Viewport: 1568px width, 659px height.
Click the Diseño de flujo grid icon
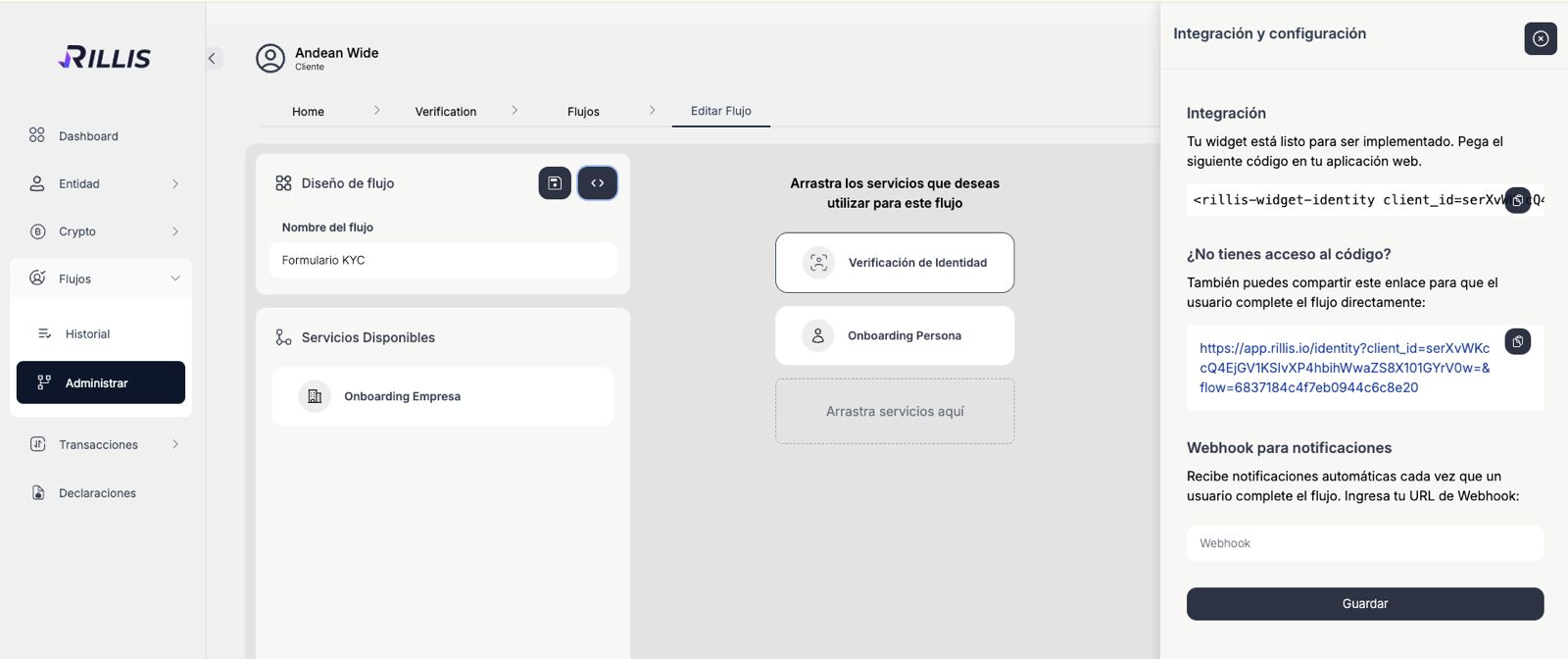(x=283, y=183)
